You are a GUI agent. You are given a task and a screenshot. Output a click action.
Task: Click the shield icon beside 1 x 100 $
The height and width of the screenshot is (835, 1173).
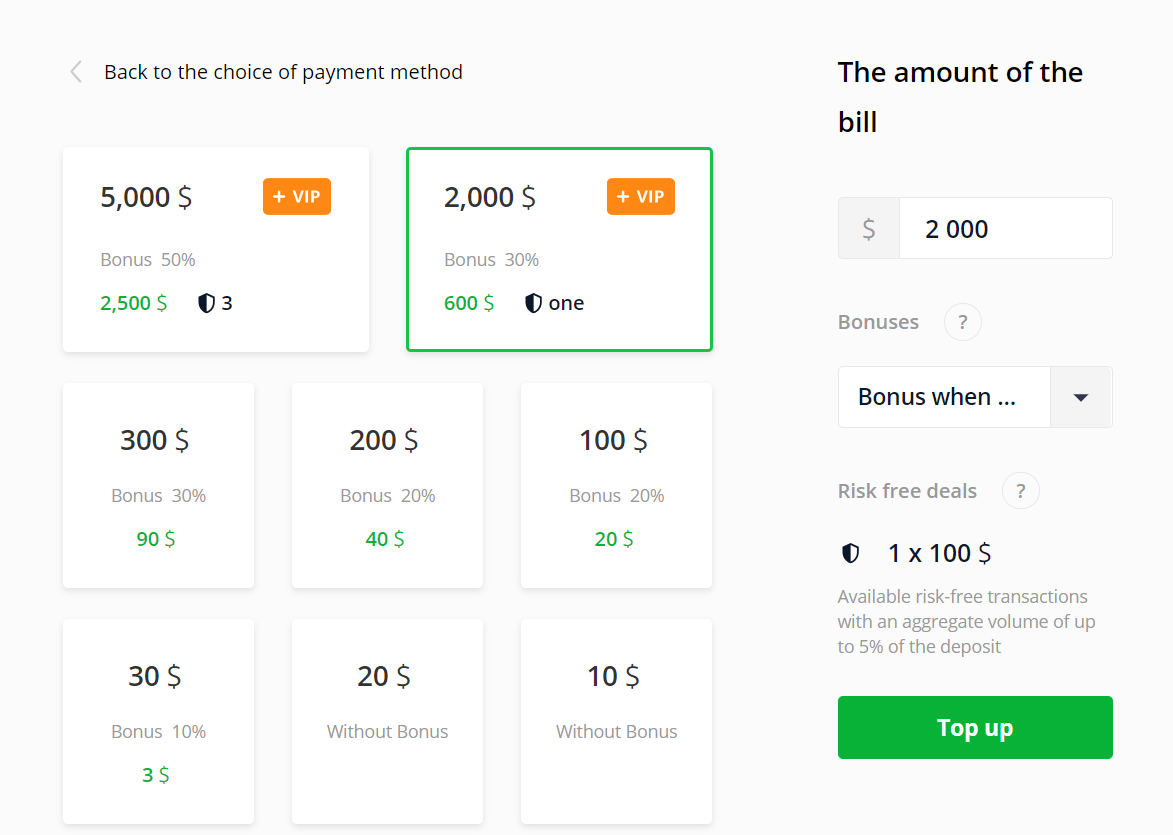point(851,553)
